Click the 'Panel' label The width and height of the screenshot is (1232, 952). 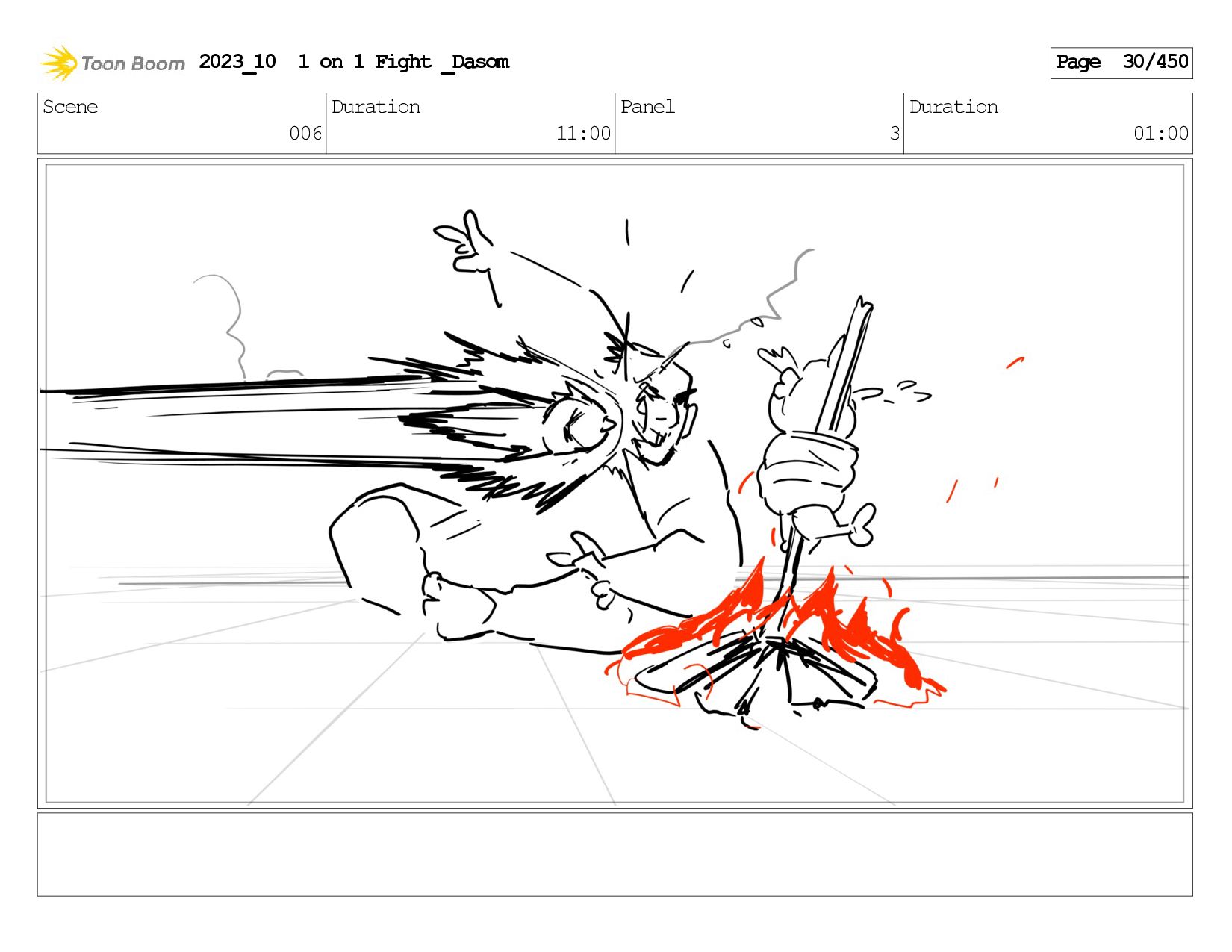tap(647, 107)
